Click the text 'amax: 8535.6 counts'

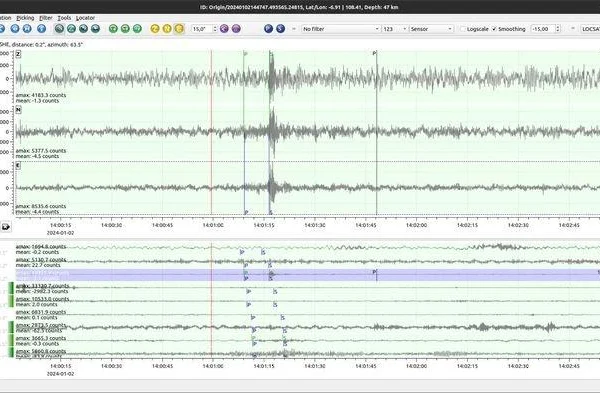pyautogui.click(x=41, y=206)
